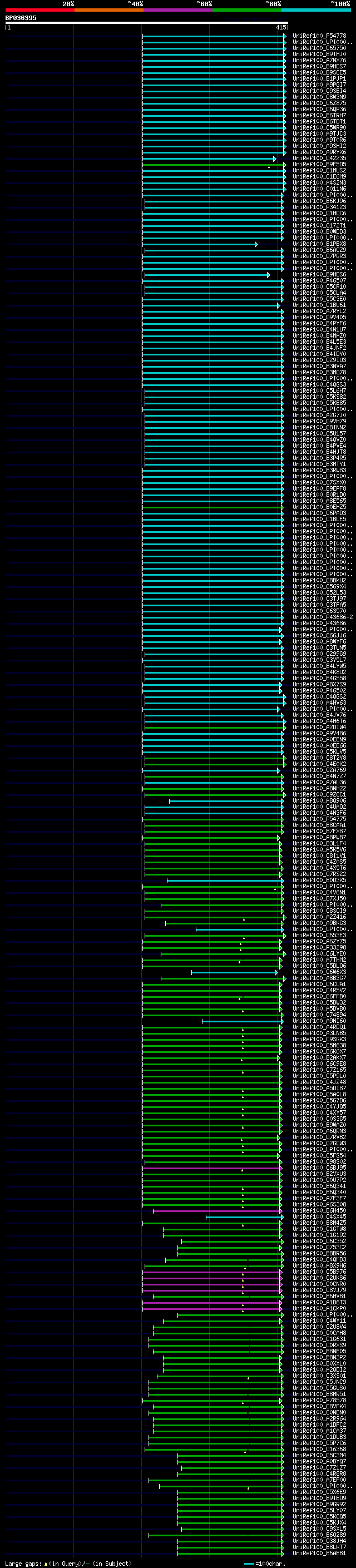Click the last hit UniRef100_B6AEB1
Image resolution: width=356 pixels, height=1568 pixels.
(x=319, y=1554)
